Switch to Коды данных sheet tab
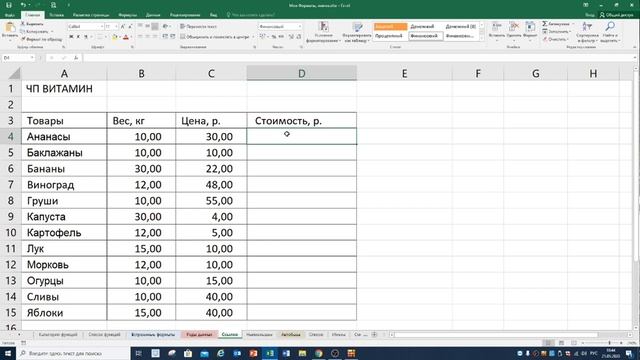Screen dimensions: 640x360 pos(199,335)
